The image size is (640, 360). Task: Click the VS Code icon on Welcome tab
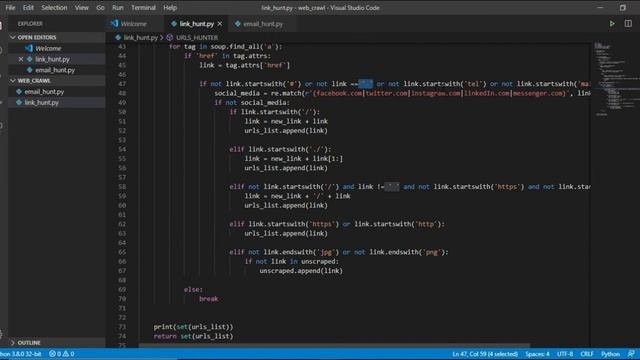(x=115, y=24)
